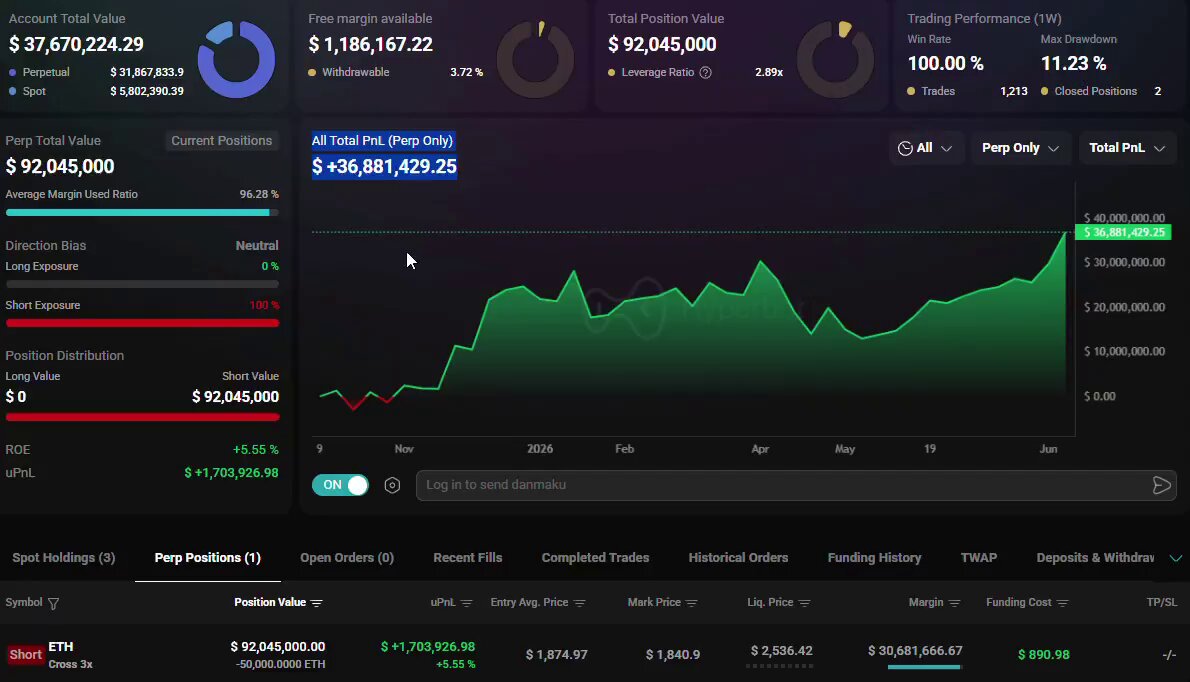Click the 2.89x leverage ratio value
This screenshot has width=1190, height=682.
pos(769,73)
